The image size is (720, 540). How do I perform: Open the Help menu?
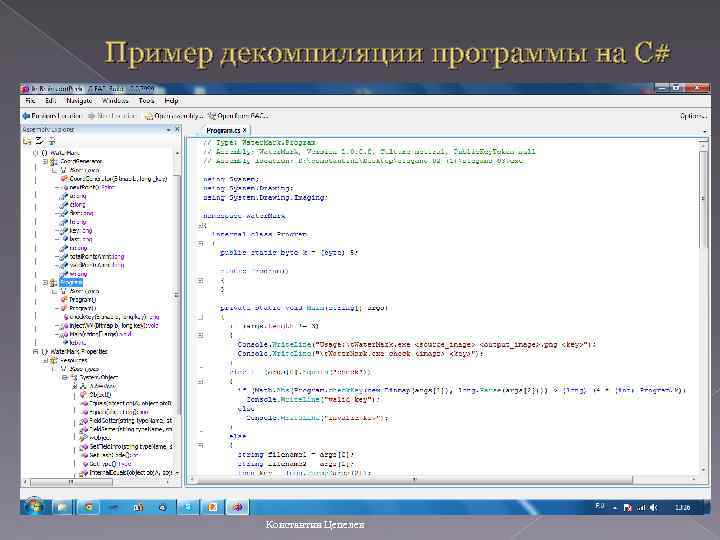click(171, 101)
